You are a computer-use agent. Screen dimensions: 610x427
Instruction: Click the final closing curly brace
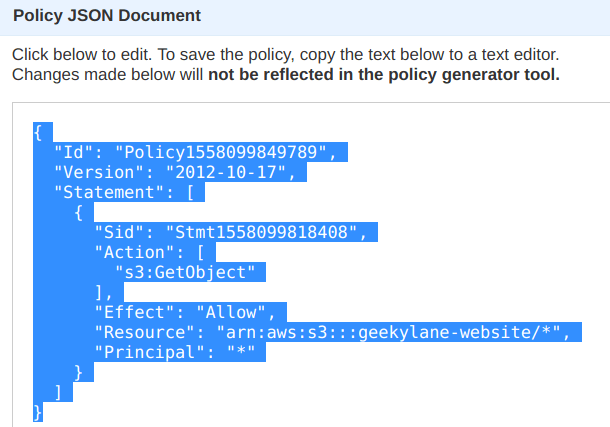pyautogui.click(x=38, y=412)
